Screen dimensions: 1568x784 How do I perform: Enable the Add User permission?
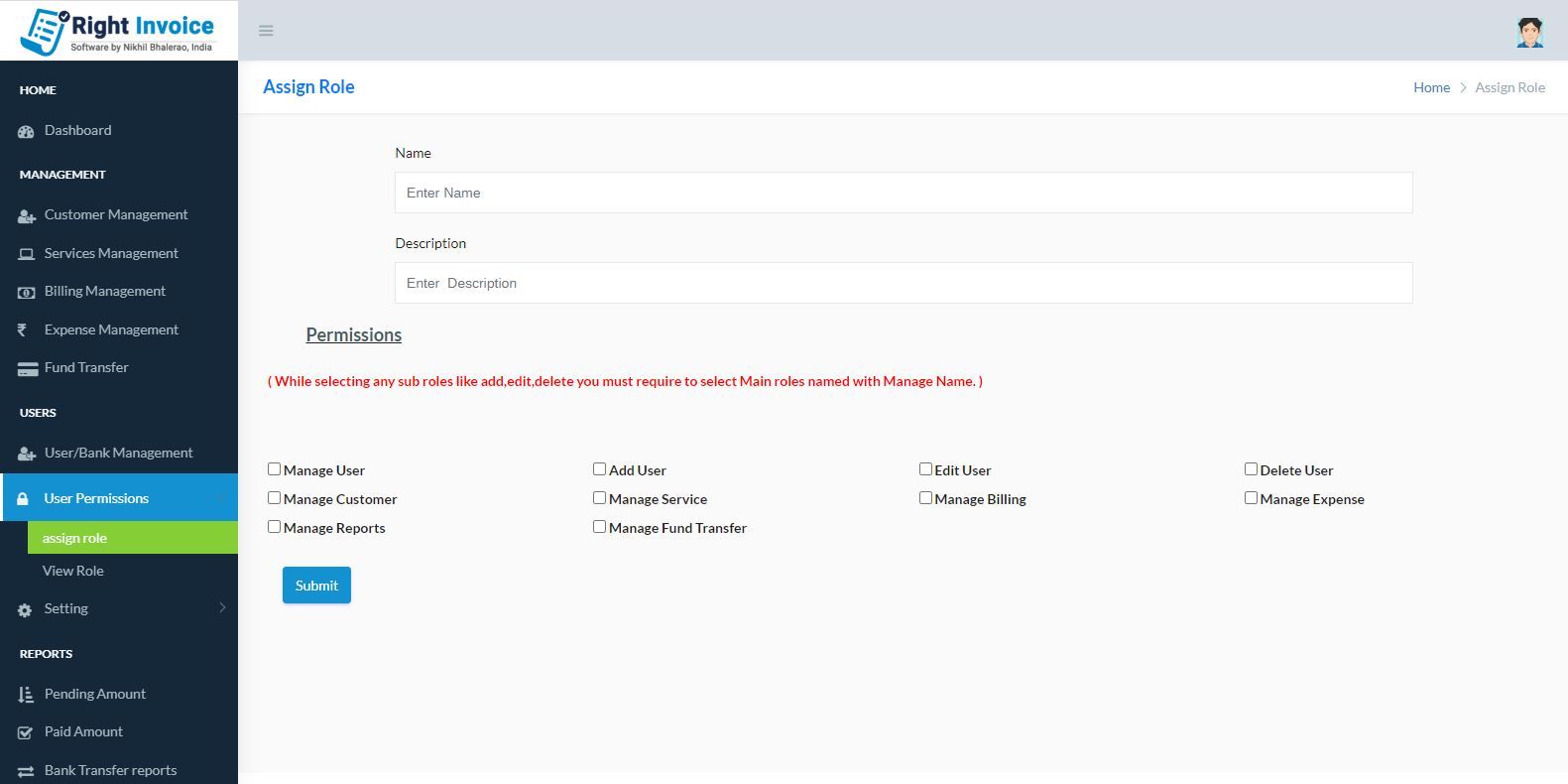[599, 469]
